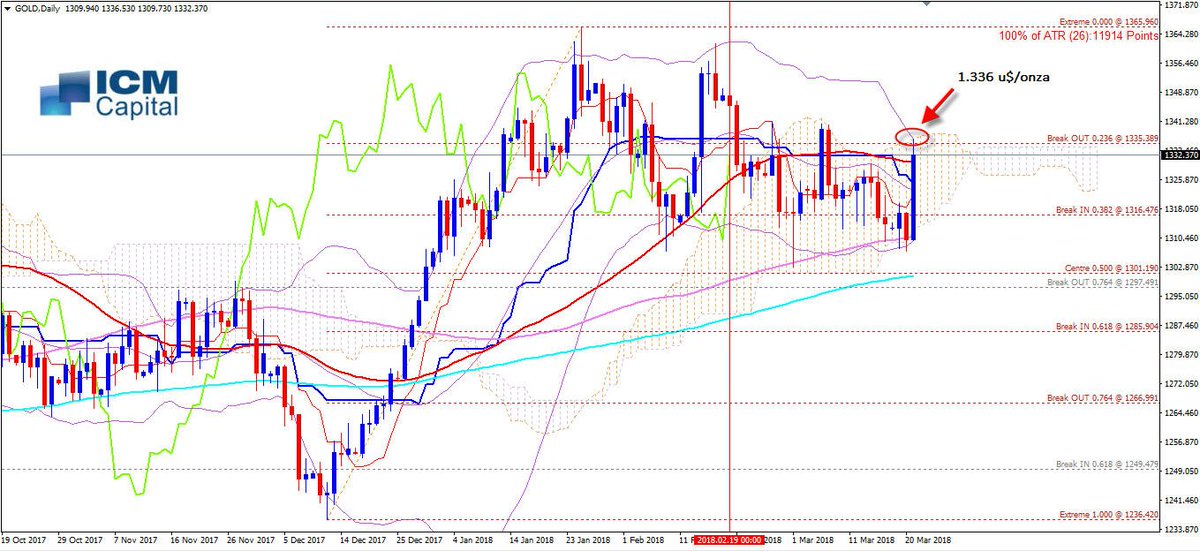Click the 100% of ATR (26):11914 Points label

pyautogui.click(x=1078, y=35)
